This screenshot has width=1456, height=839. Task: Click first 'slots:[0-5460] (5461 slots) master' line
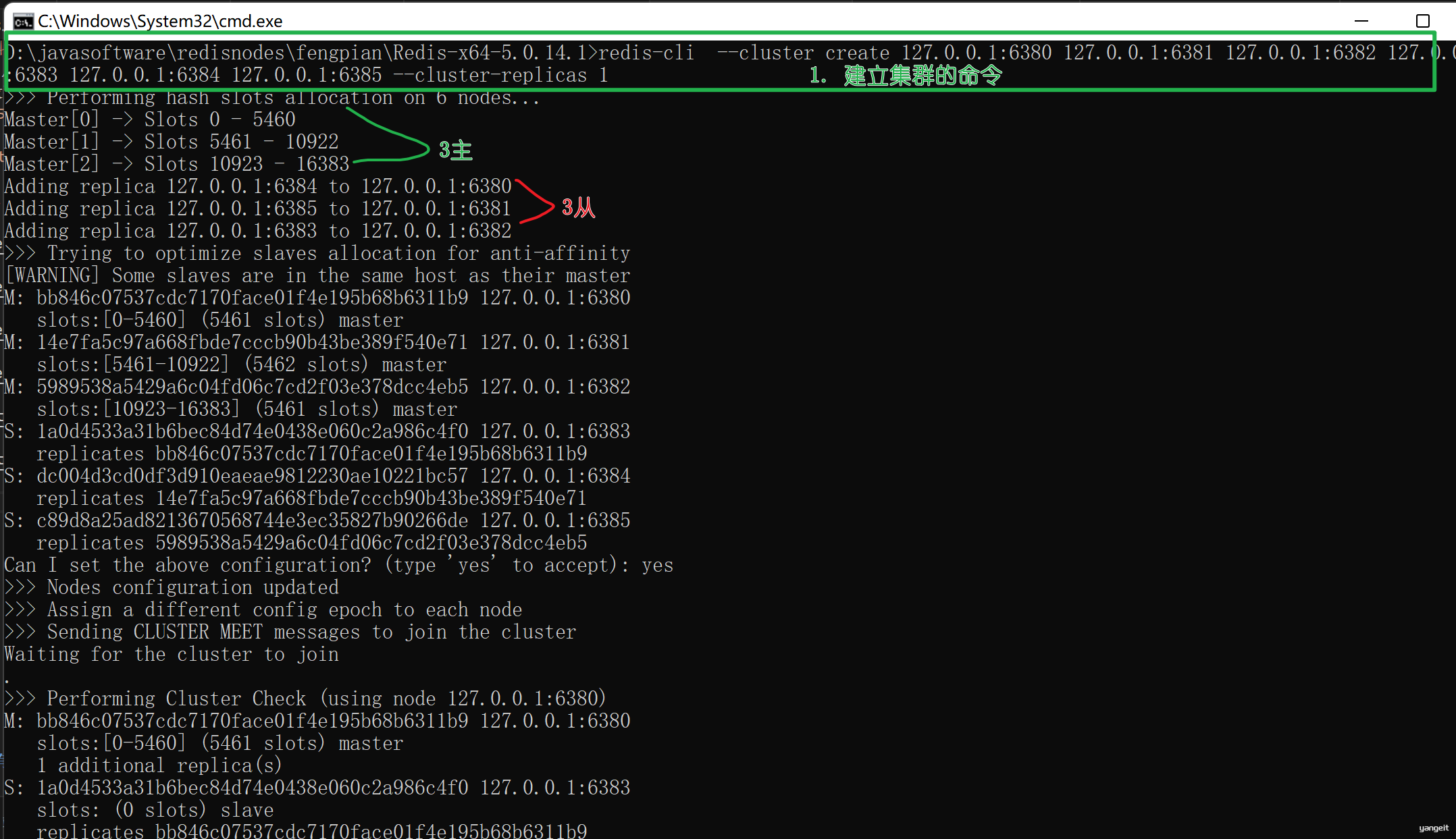[x=220, y=320]
